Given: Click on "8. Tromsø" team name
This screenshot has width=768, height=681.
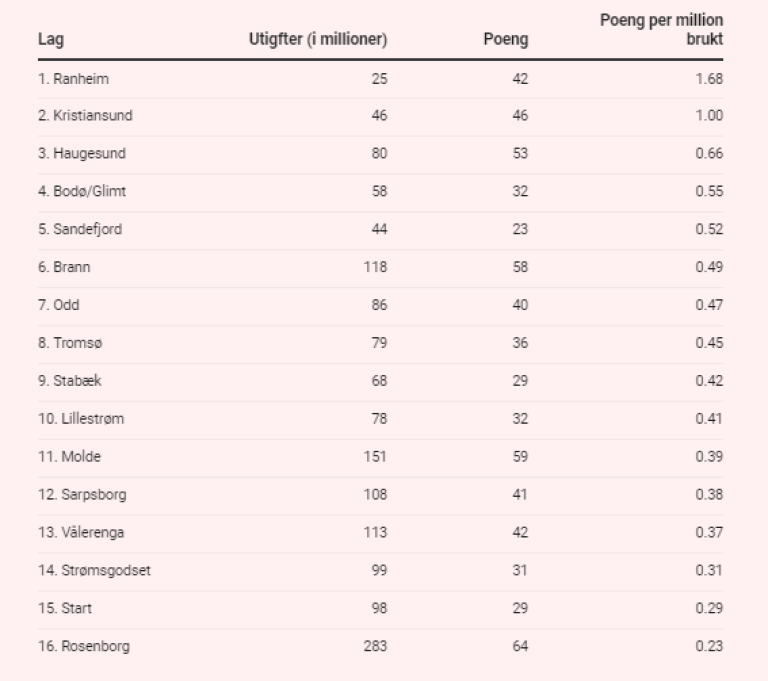Looking at the screenshot, I should point(70,344).
